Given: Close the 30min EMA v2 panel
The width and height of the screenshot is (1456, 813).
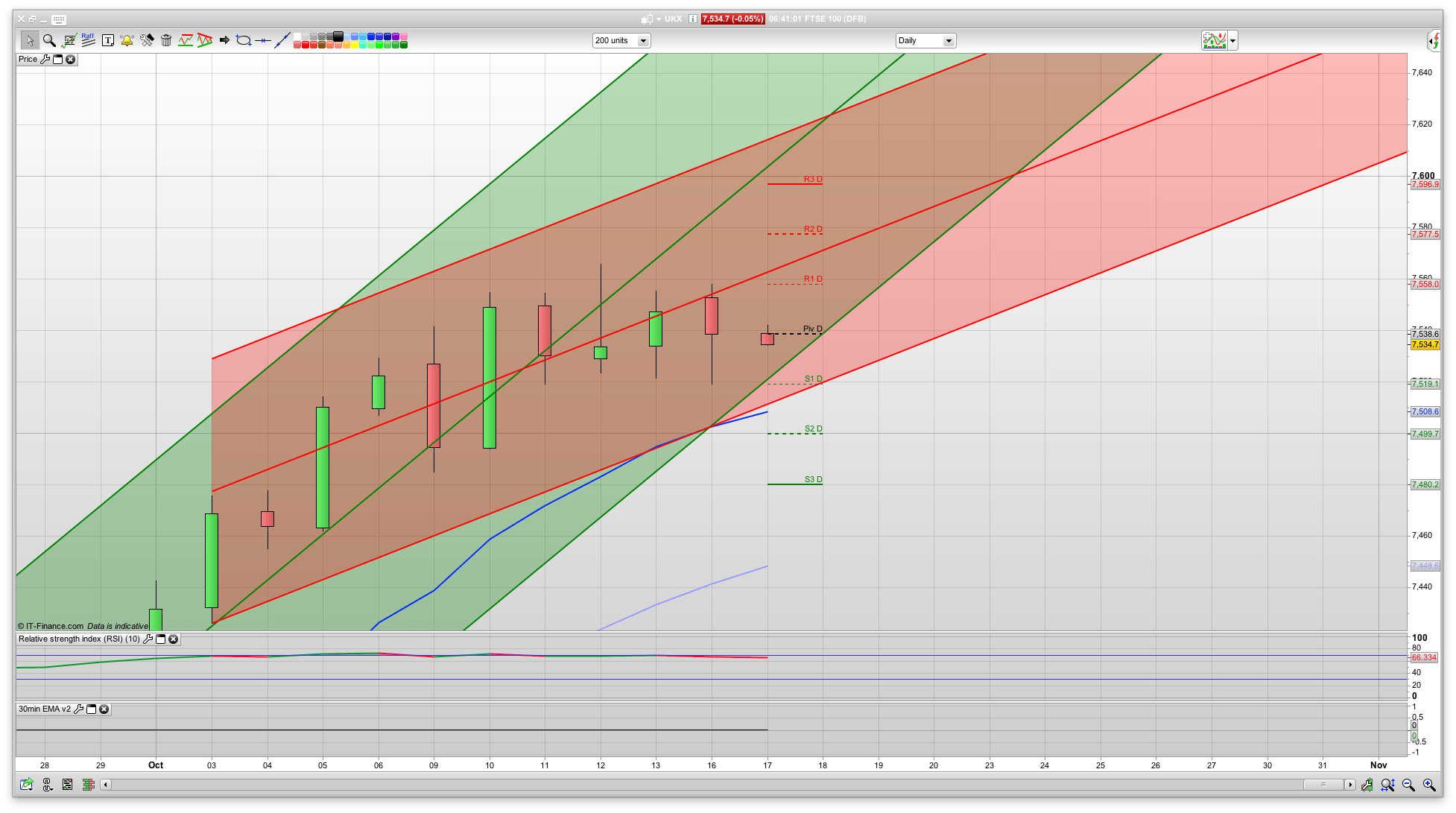Looking at the screenshot, I should (x=104, y=709).
